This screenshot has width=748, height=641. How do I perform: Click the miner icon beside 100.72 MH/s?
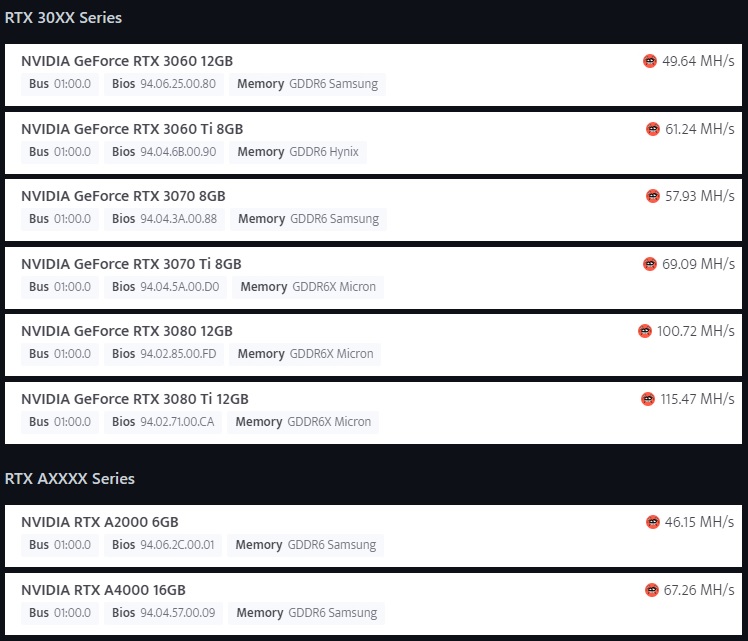[644, 331]
